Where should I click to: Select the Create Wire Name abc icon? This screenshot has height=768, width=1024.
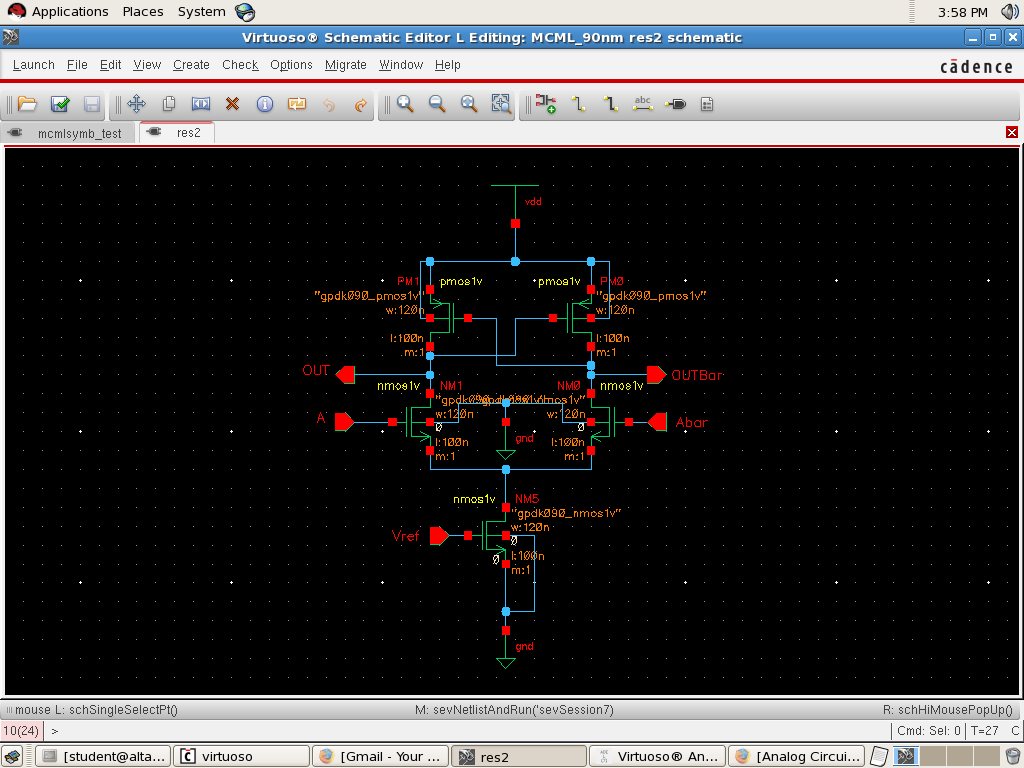pyautogui.click(x=643, y=104)
